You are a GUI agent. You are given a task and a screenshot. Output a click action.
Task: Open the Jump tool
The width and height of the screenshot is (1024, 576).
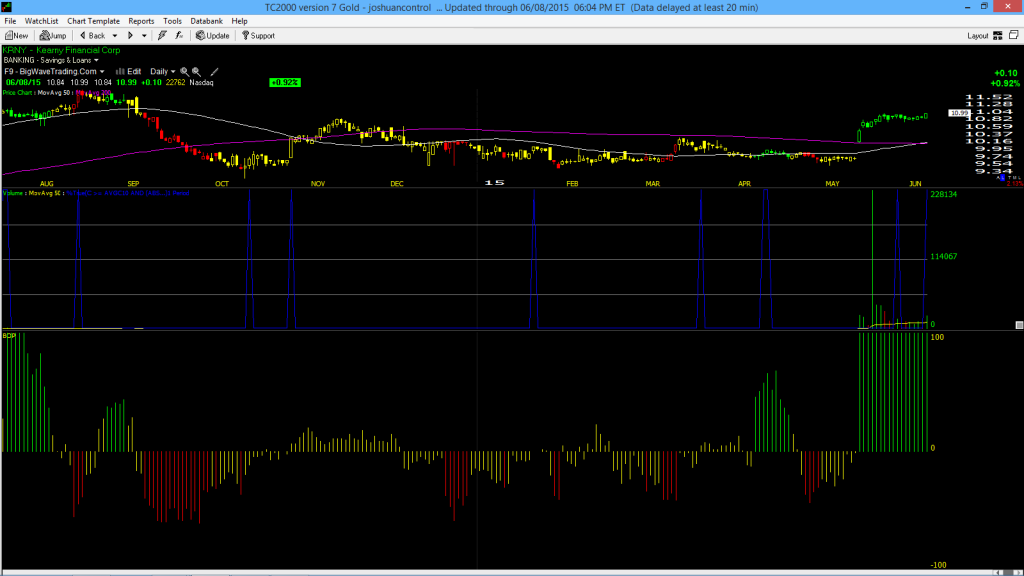53,35
